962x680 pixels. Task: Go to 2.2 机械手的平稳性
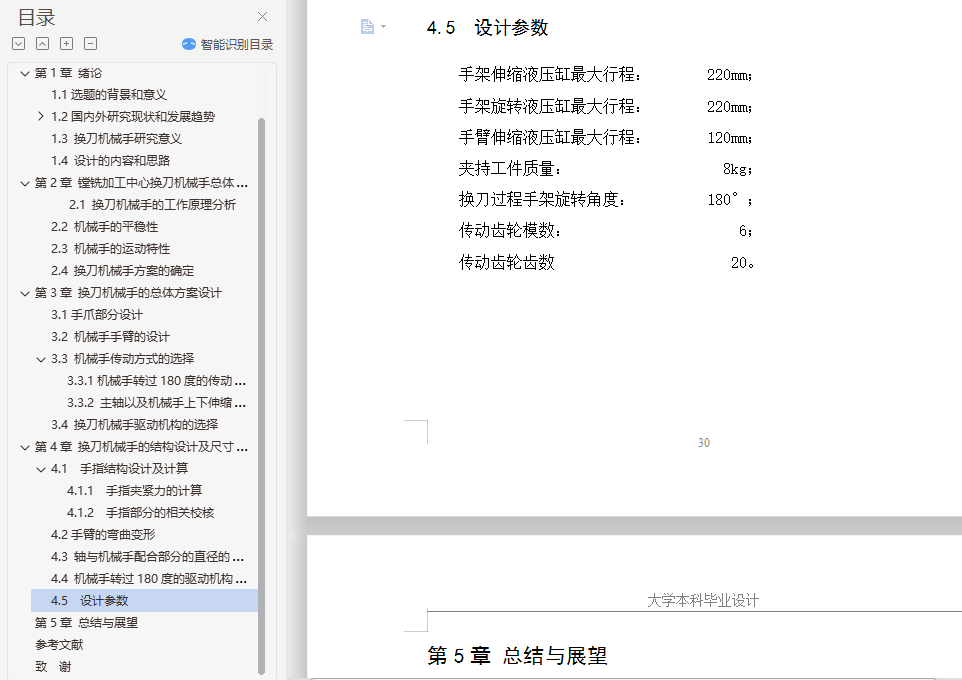pyautogui.click(x=104, y=226)
